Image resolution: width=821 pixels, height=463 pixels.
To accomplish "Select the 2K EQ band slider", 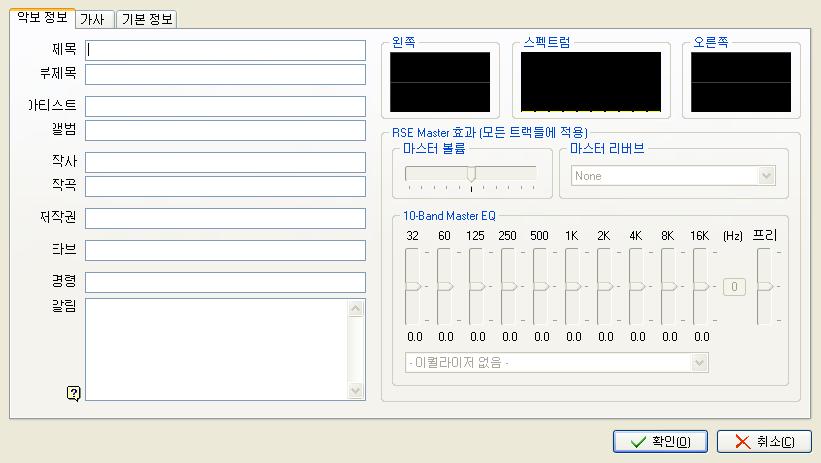I will (604, 286).
